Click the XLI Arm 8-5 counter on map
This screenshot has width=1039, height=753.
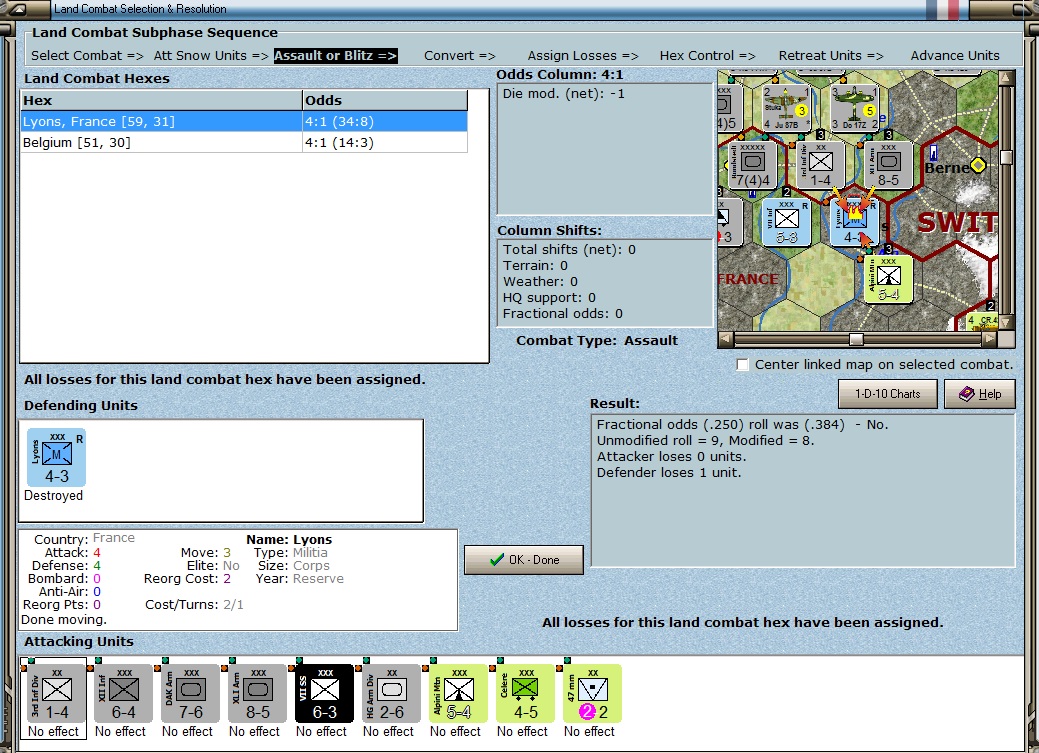click(889, 164)
